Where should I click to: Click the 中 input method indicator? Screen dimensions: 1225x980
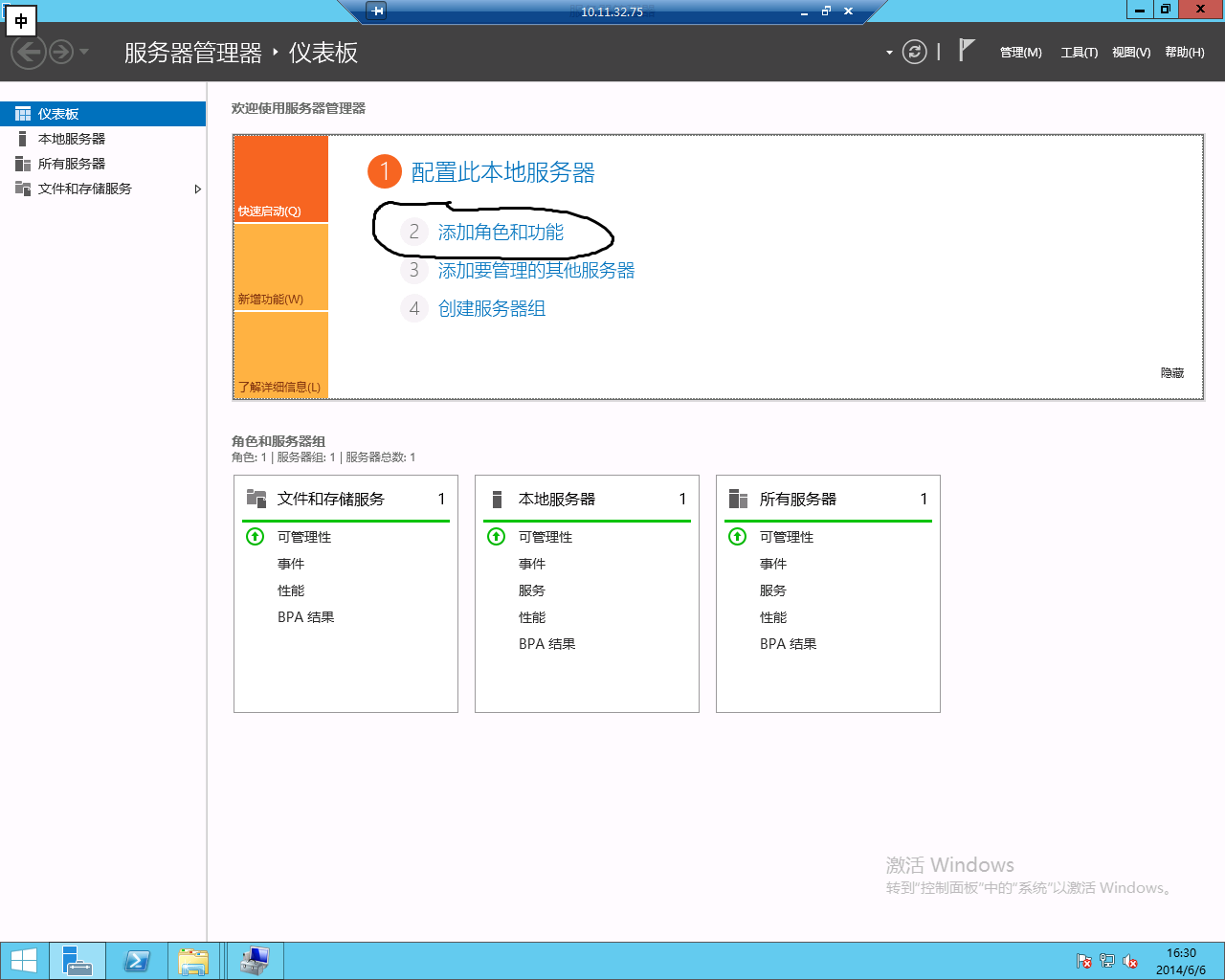(21, 20)
